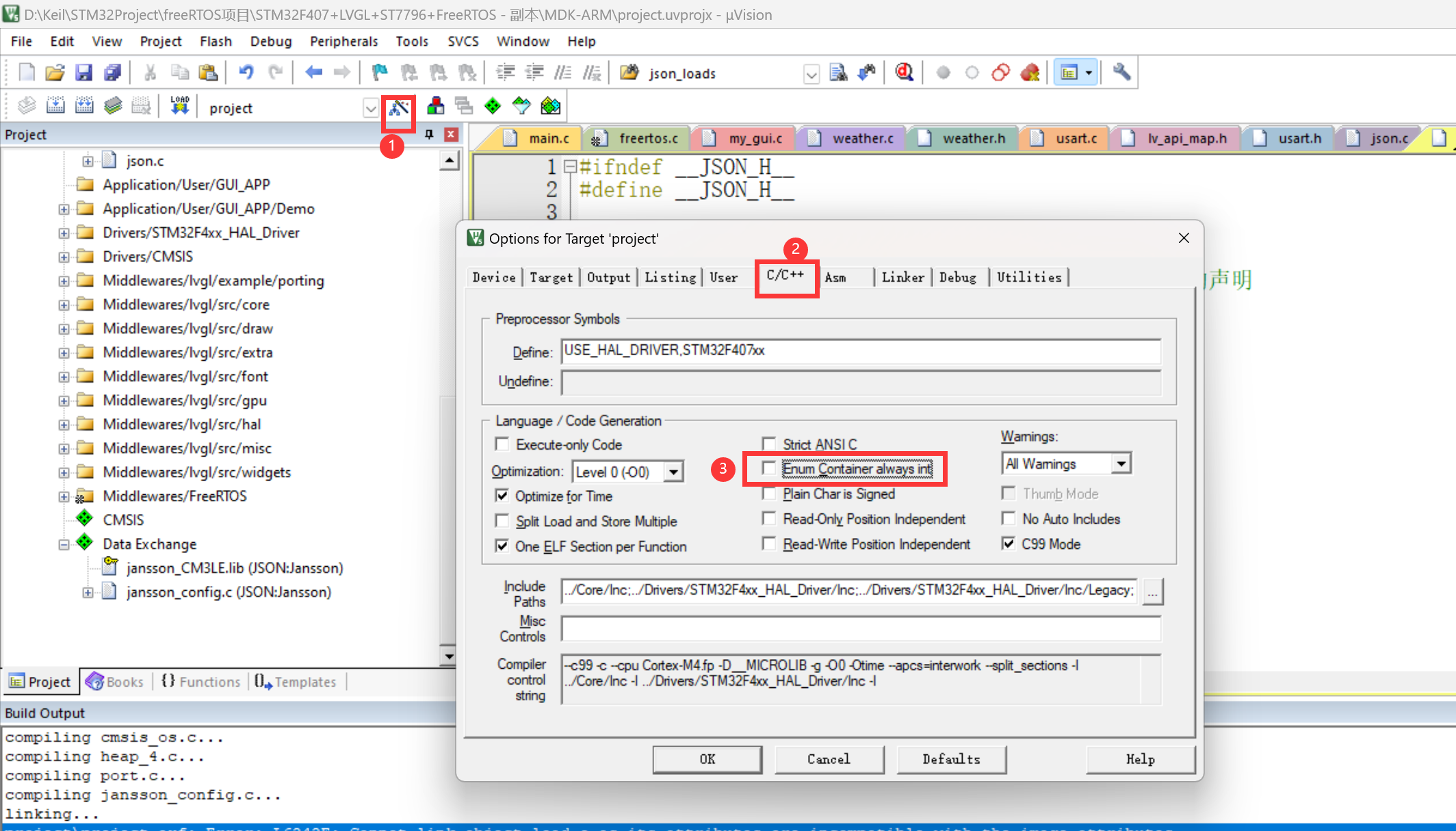The height and width of the screenshot is (831, 1456).
Task: Enable Enum Container always int checkbox
Action: (x=770, y=469)
